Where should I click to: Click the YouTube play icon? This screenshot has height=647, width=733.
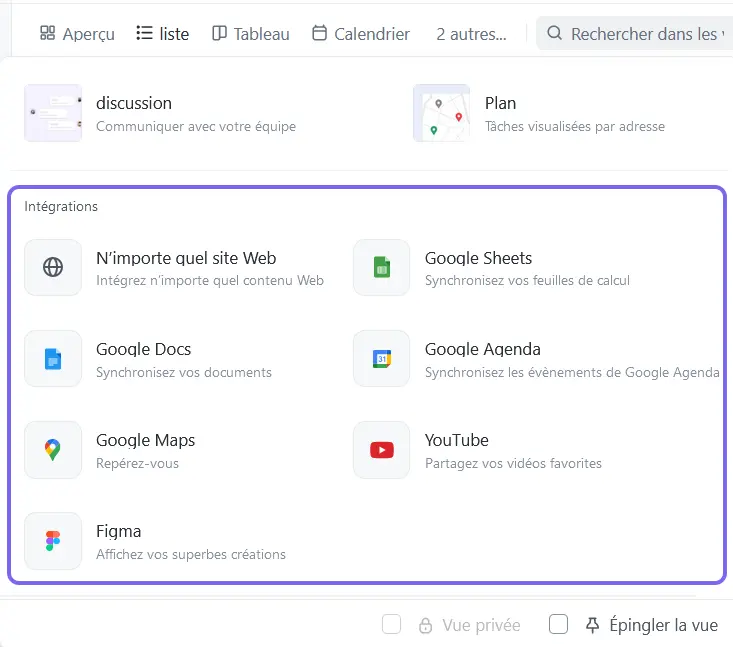(381, 450)
